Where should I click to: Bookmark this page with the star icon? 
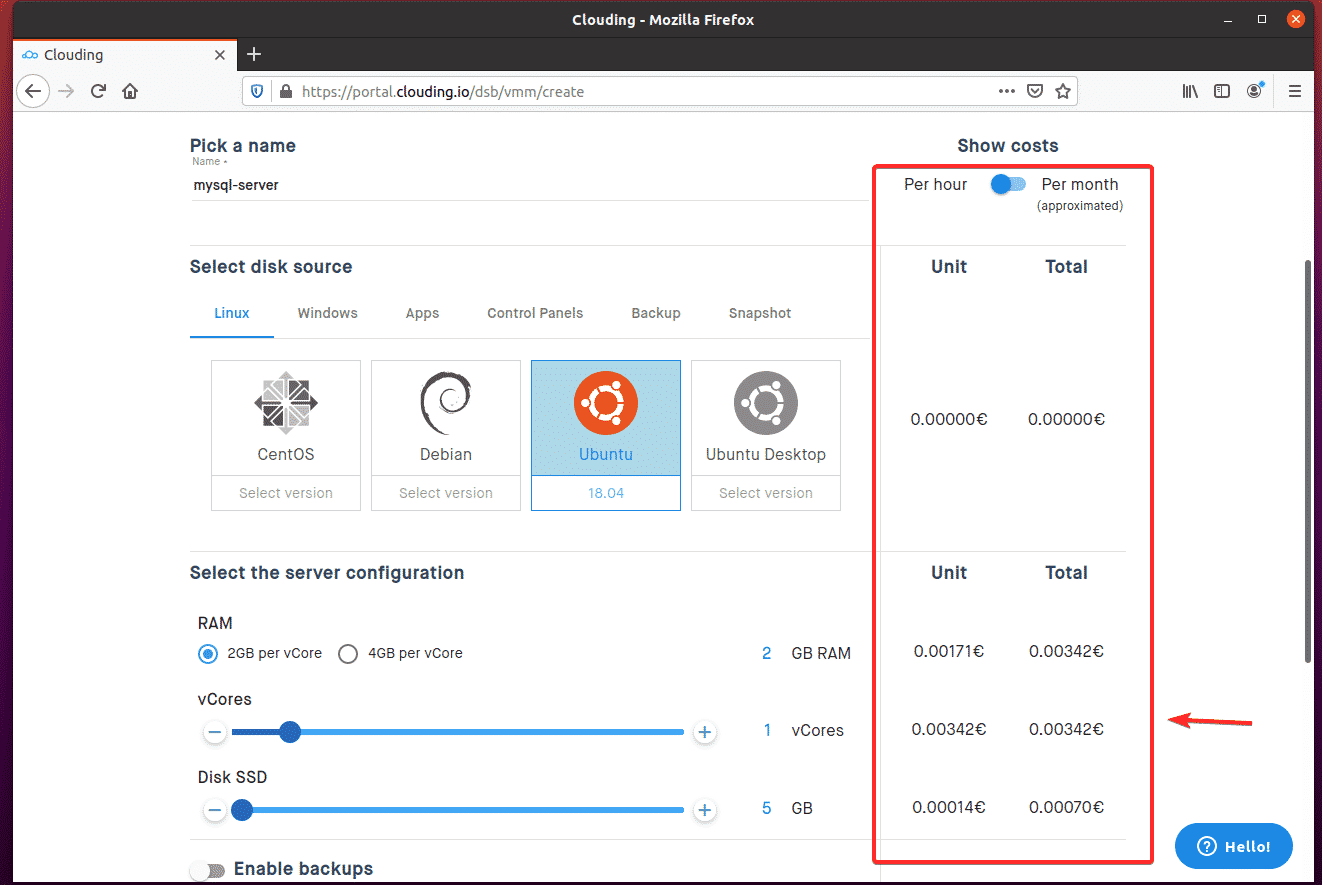[1063, 91]
